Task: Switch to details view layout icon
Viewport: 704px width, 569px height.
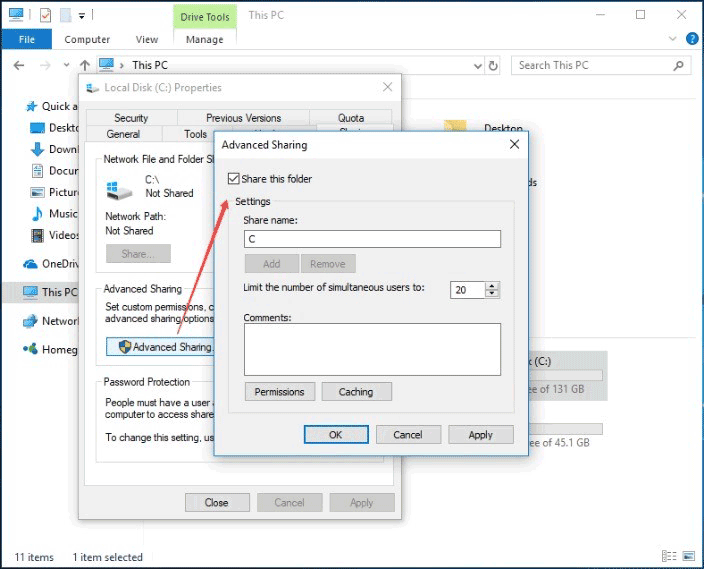Action: click(x=669, y=556)
